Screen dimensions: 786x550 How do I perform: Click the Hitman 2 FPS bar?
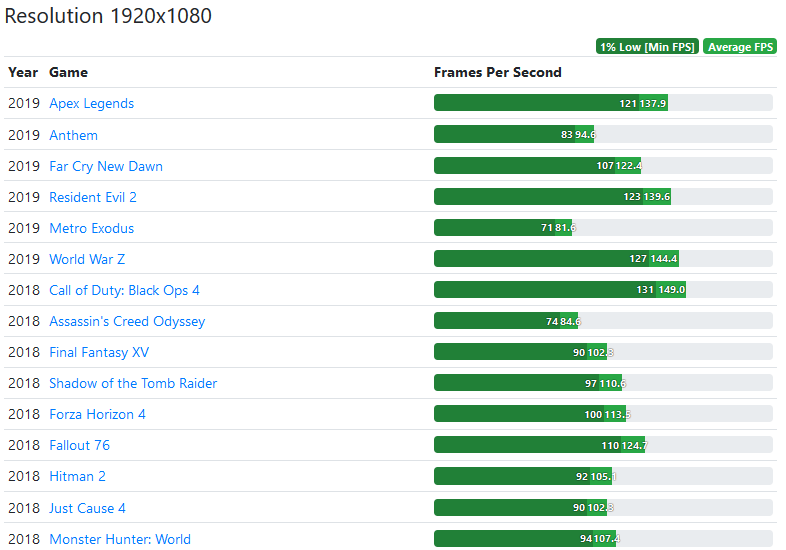pos(603,476)
